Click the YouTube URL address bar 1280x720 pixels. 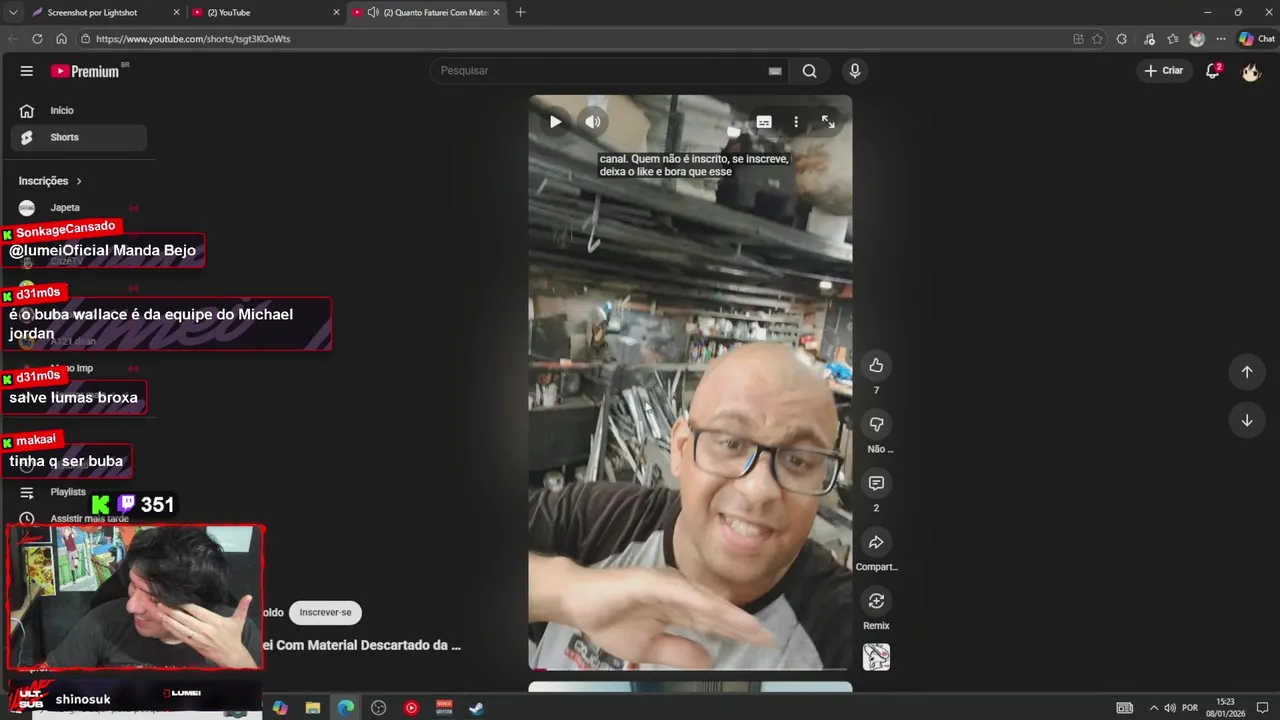point(570,39)
